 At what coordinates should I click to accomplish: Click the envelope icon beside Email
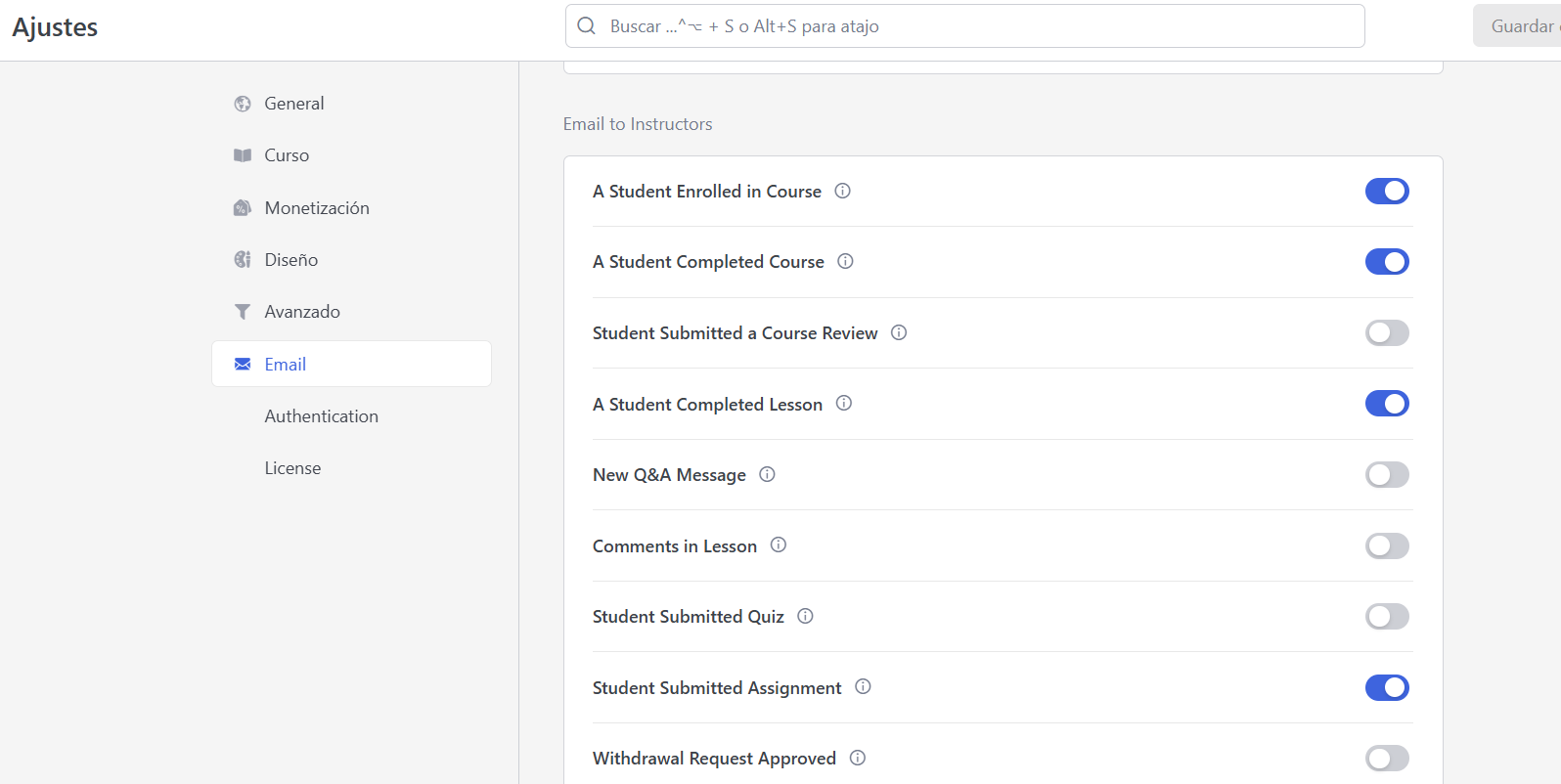[x=243, y=365]
